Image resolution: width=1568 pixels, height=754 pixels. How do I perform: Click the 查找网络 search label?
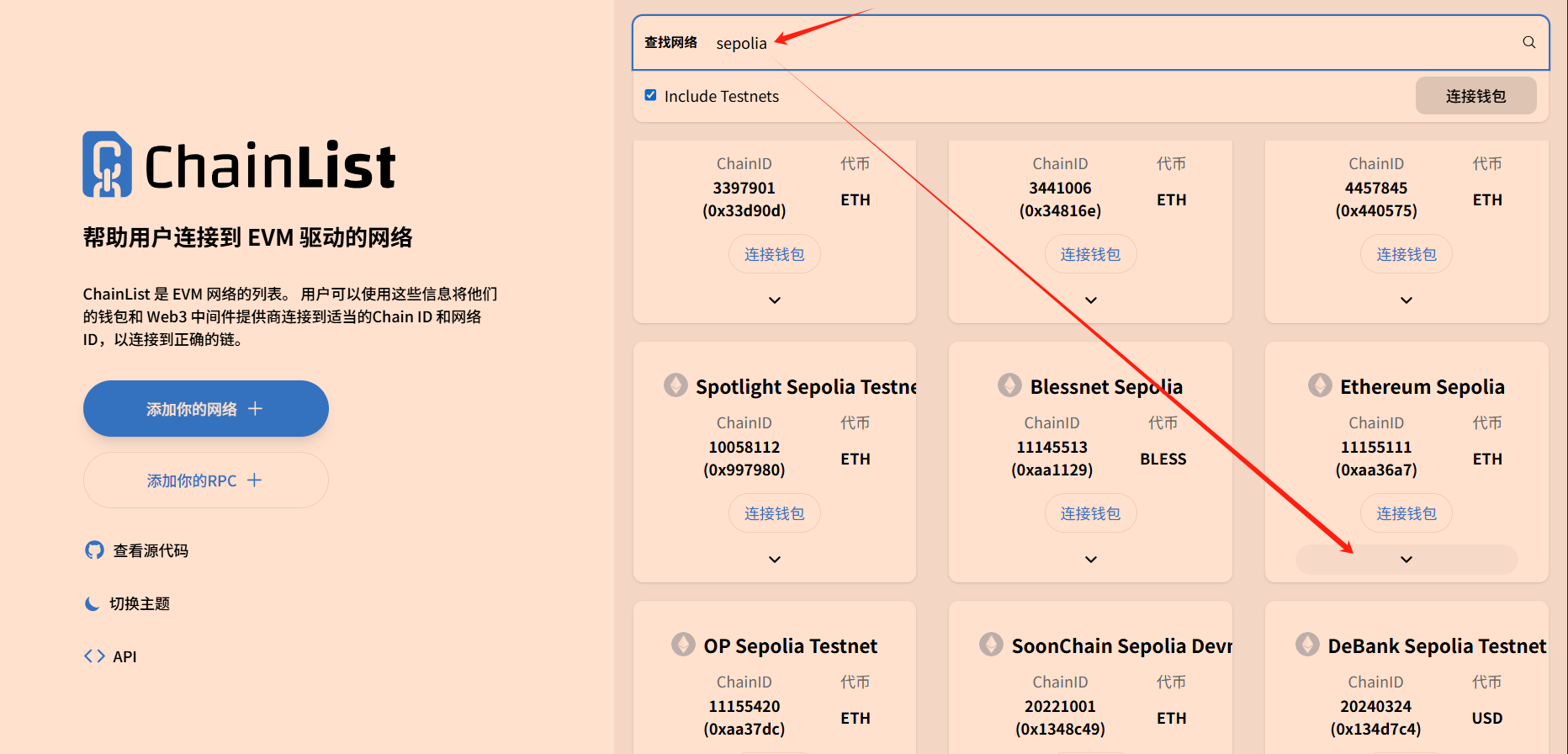(670, 42)
